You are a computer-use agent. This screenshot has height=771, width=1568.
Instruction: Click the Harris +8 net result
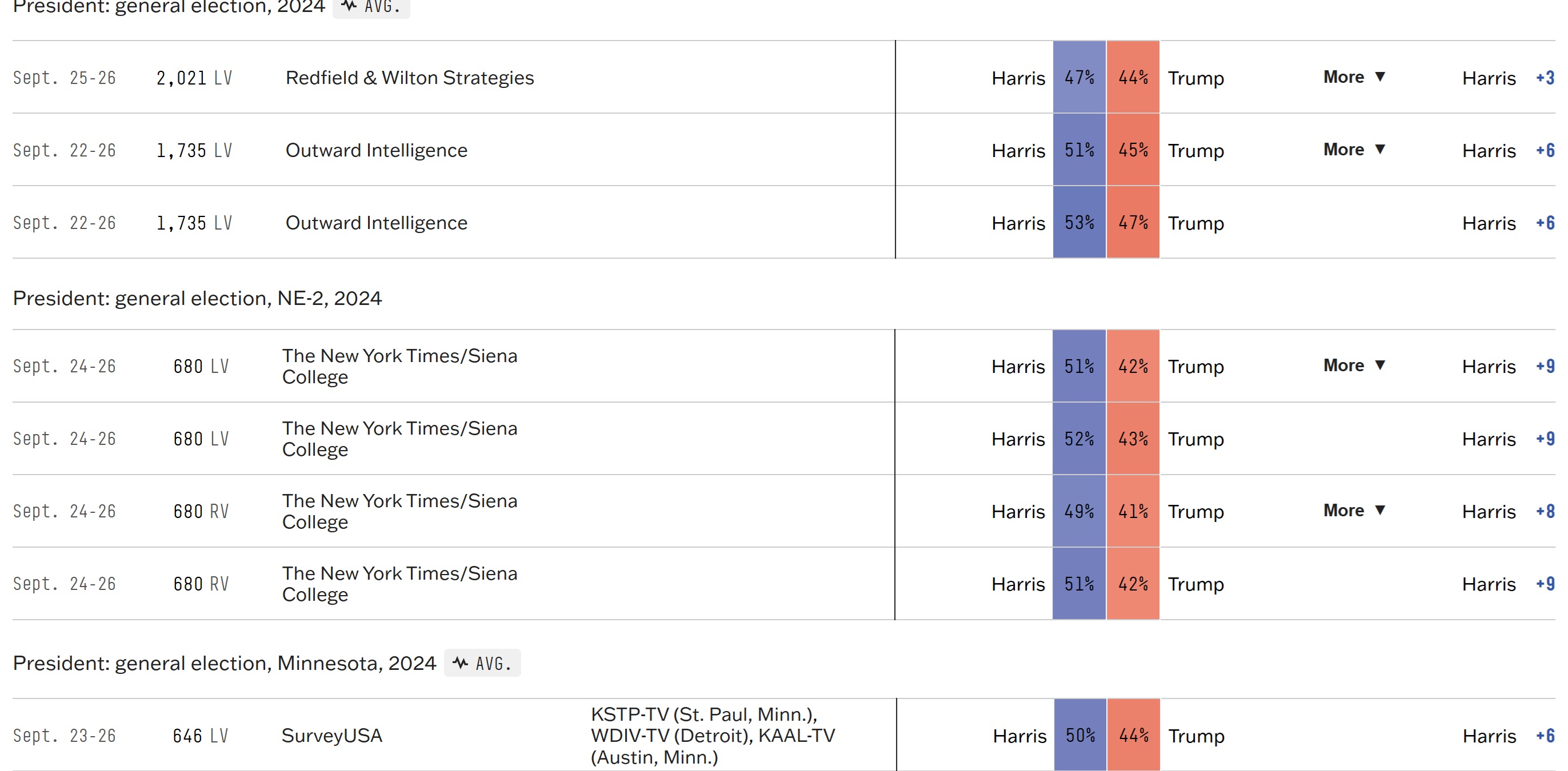click(1509, 511)
